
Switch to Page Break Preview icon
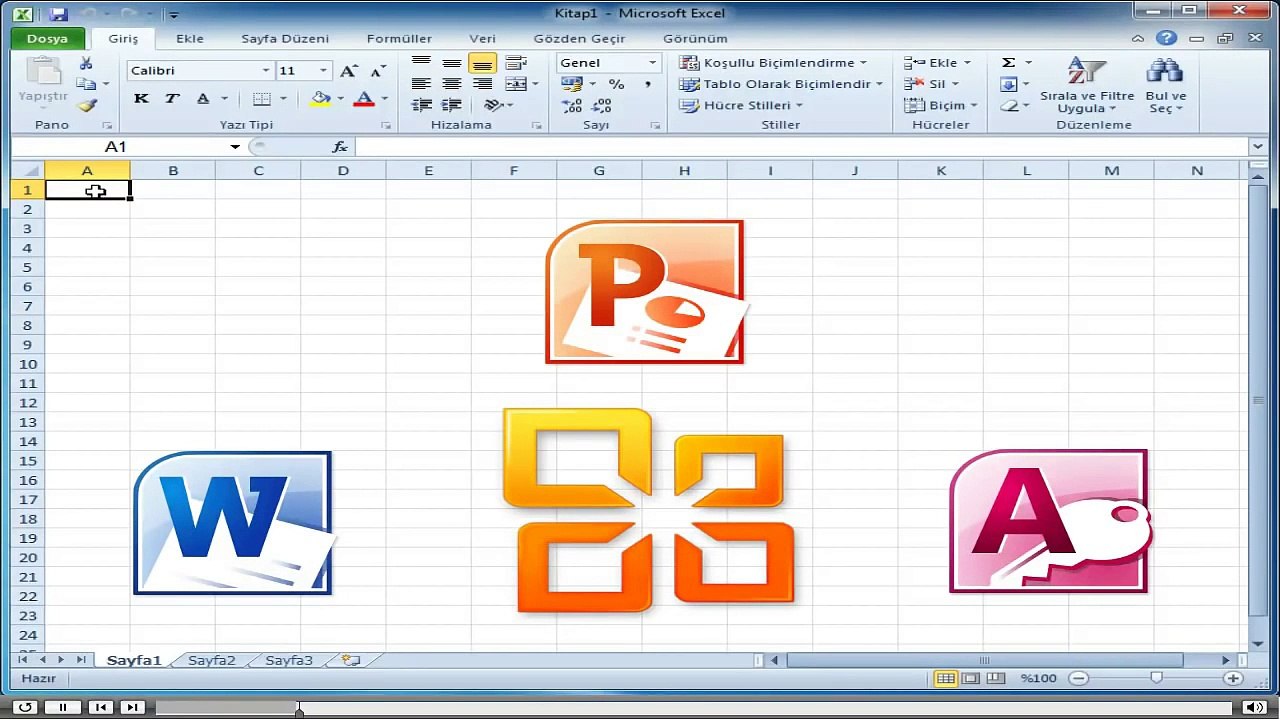coord(996,678)
